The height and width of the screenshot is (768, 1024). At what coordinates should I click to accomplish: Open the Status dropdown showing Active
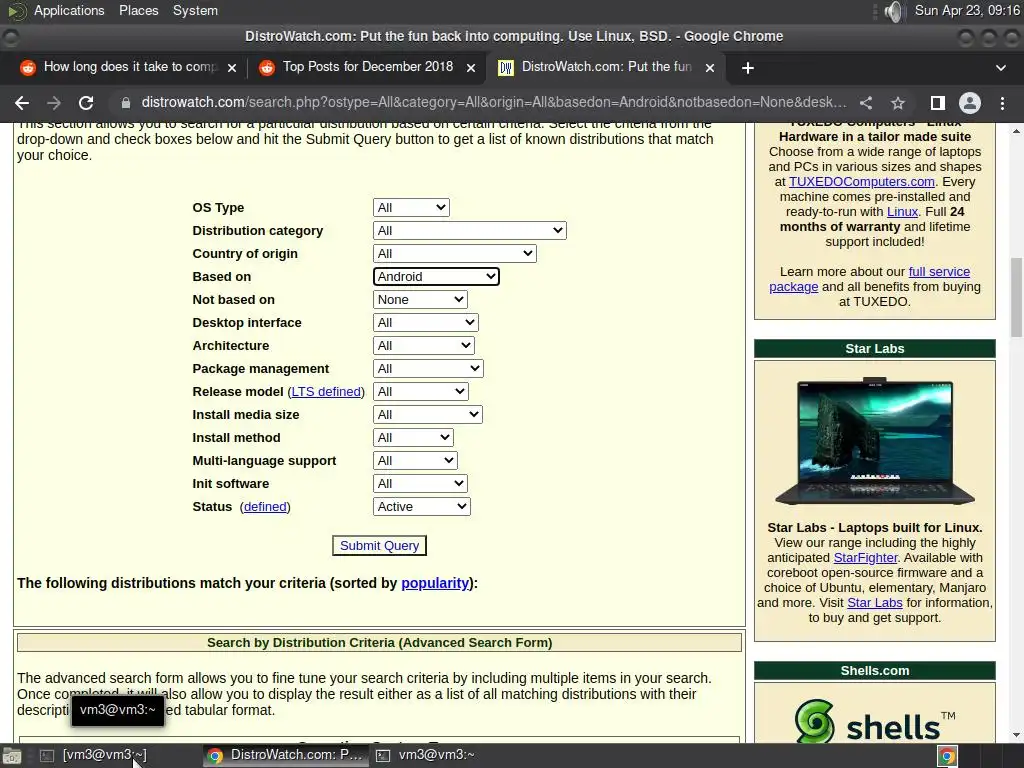point(422,507)
